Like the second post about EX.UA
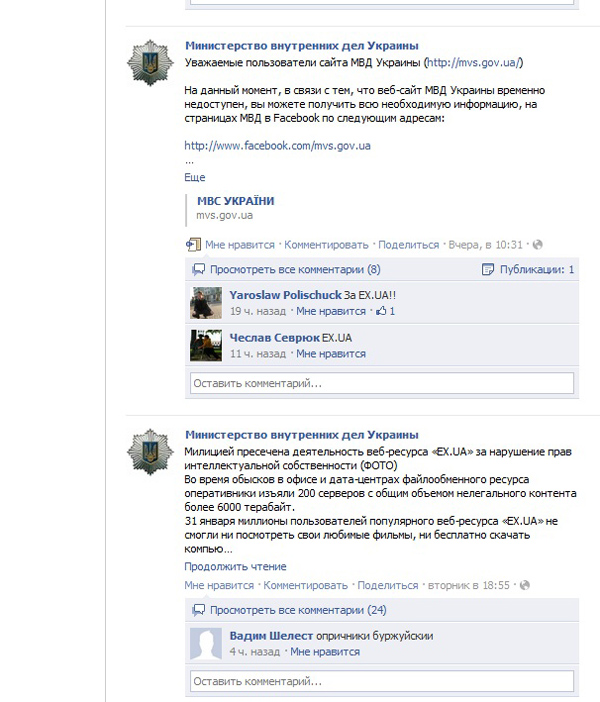Screen dimensions: 600x702 (219, 585)
